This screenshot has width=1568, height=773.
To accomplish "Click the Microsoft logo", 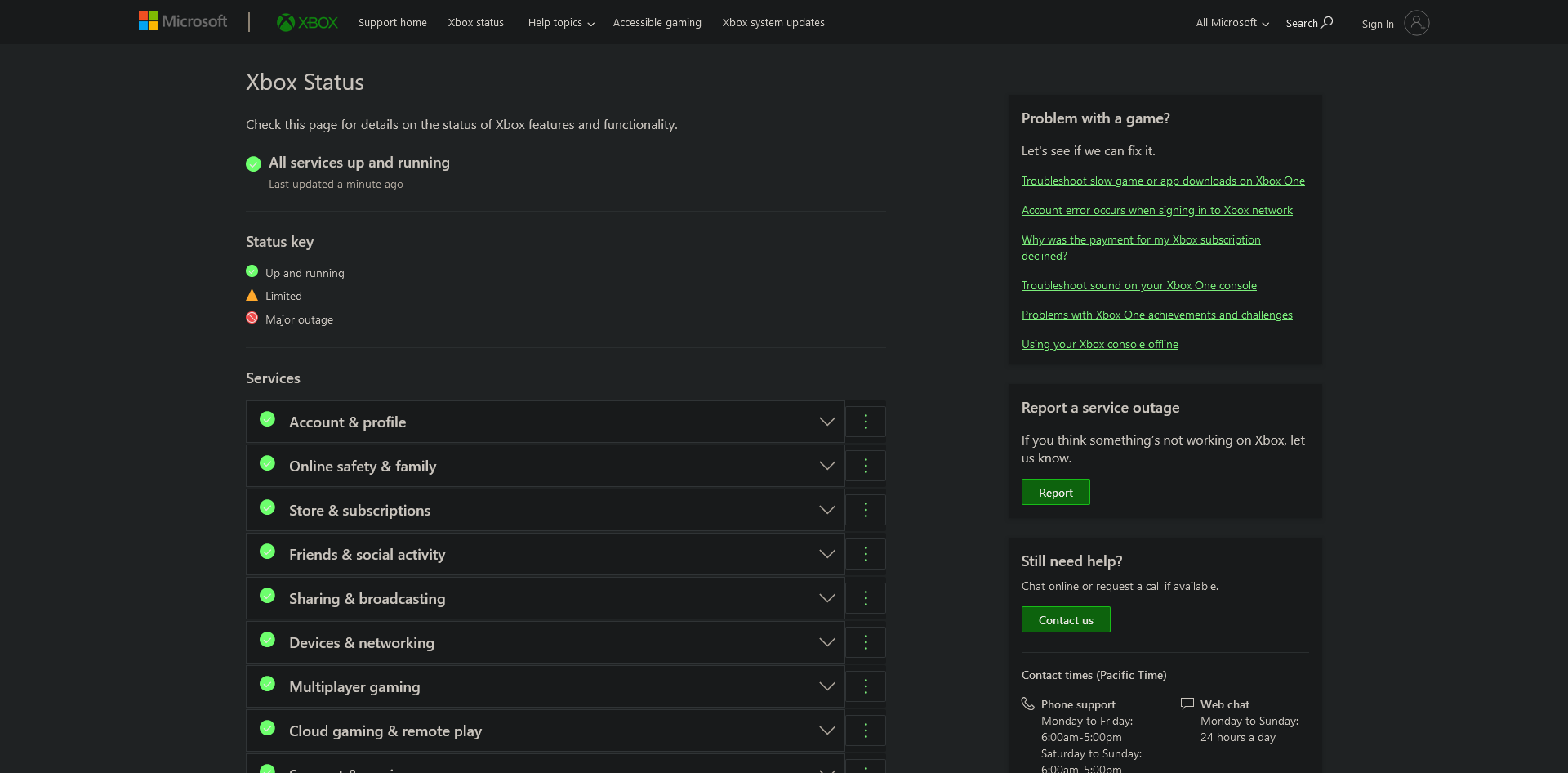I will point(183,21).
